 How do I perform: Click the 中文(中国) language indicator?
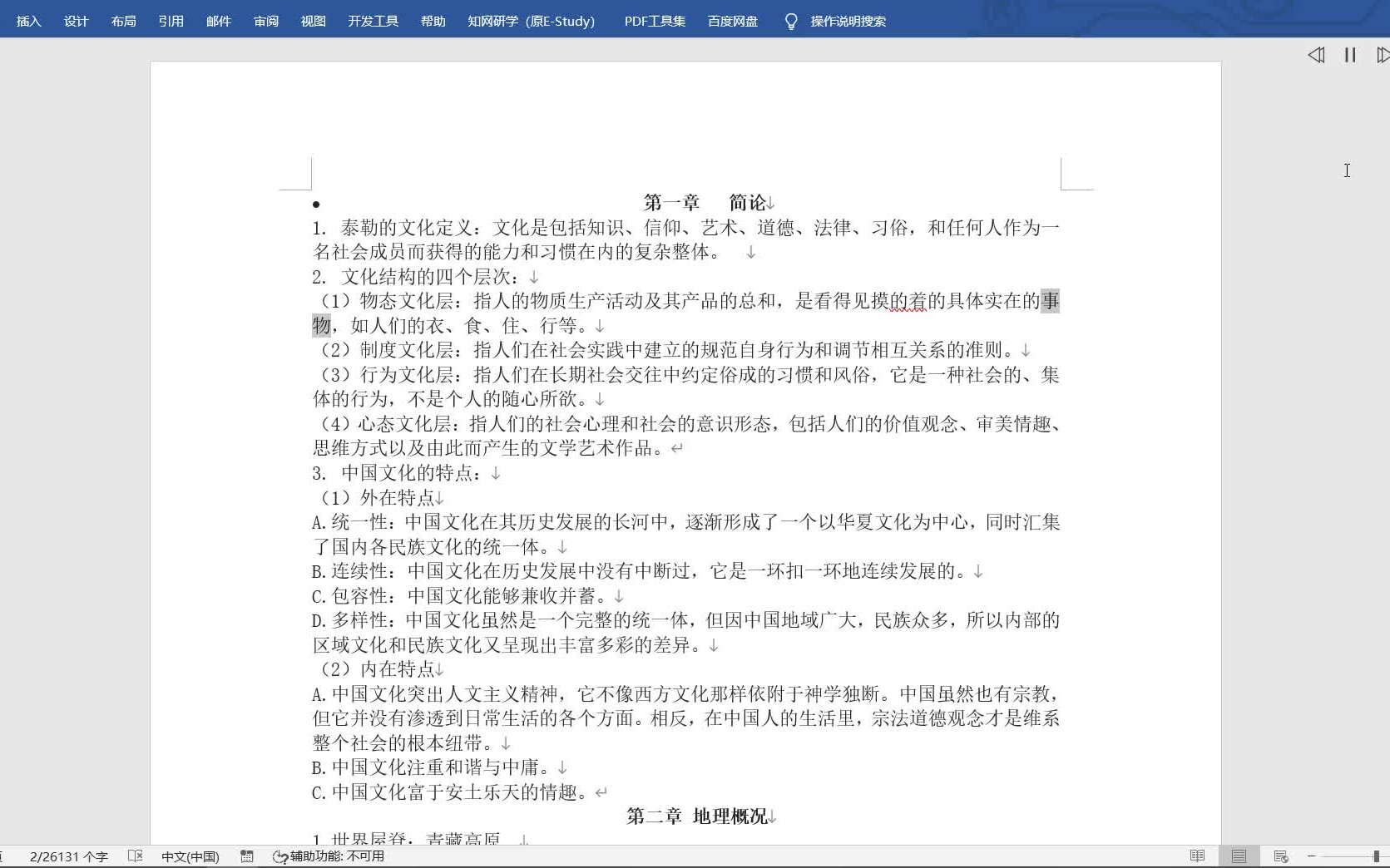[x=190, y=856]
